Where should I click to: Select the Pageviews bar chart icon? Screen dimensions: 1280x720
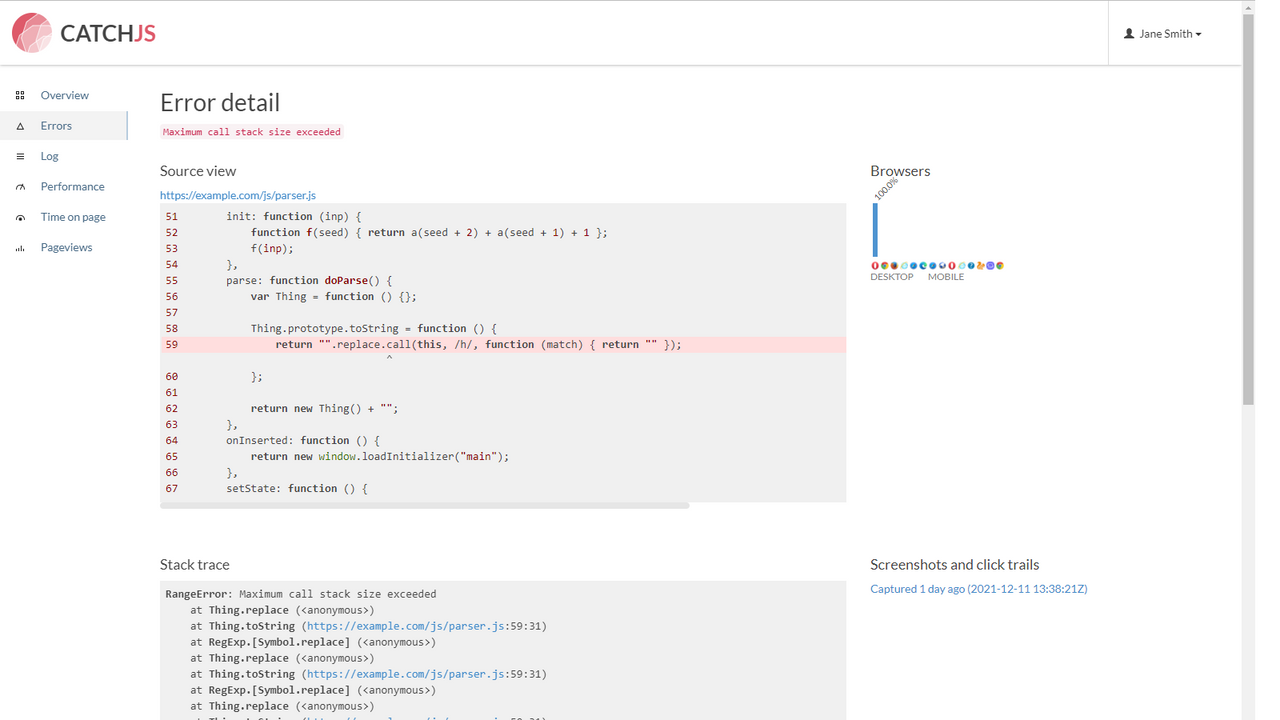click(20, 247)
